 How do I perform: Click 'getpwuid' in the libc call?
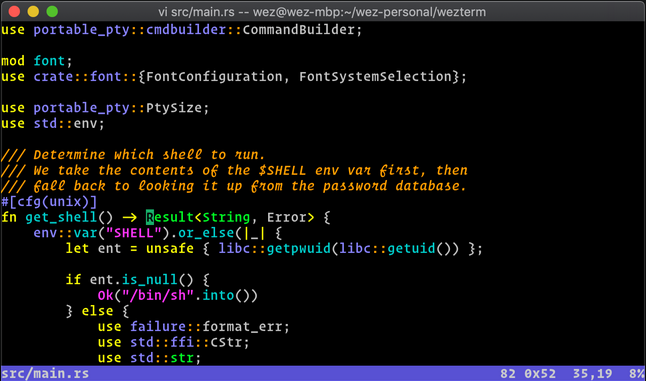[x=299, y=249]
